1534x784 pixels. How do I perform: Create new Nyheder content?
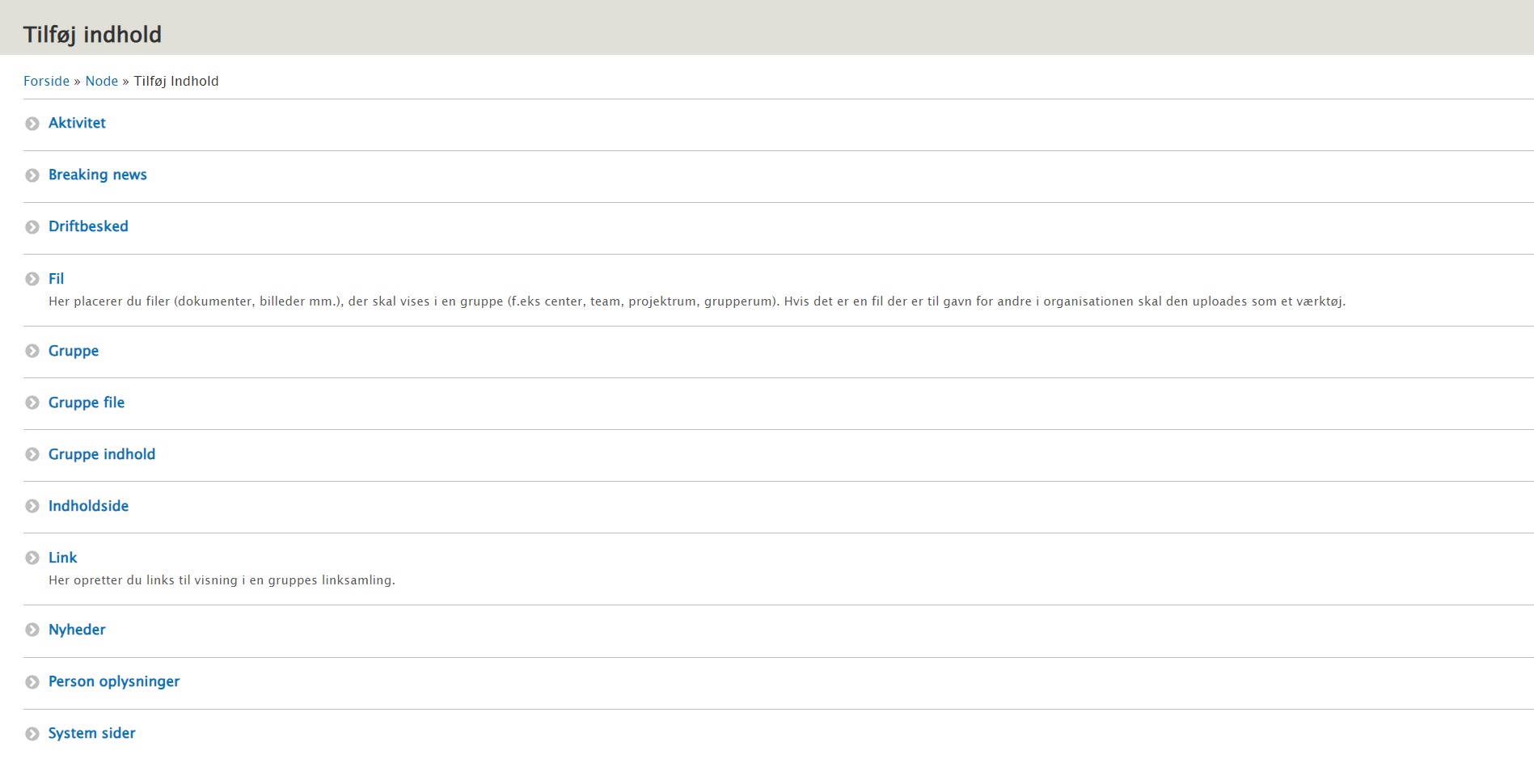77,630
